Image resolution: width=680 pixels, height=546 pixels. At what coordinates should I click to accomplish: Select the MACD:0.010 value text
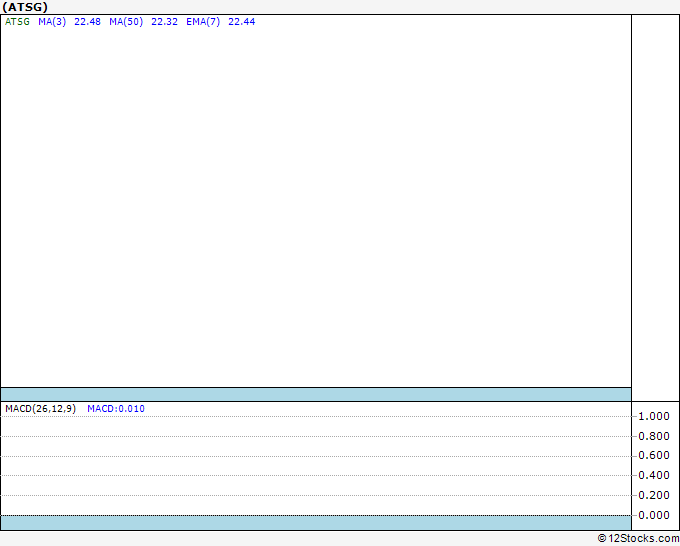point(116,409)
